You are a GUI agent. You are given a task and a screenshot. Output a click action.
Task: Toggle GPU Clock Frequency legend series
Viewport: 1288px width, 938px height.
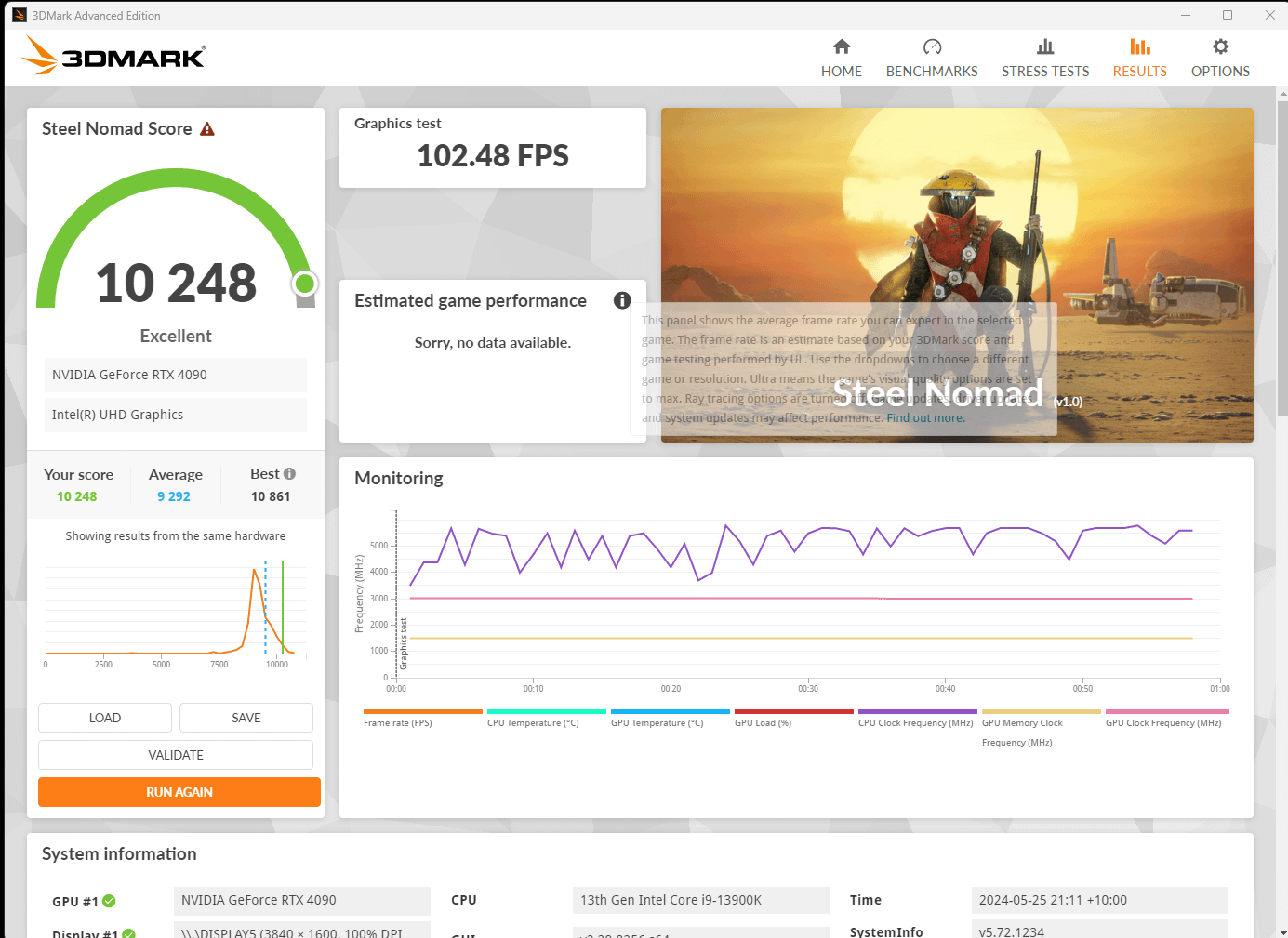click(x=1165, y=719)
